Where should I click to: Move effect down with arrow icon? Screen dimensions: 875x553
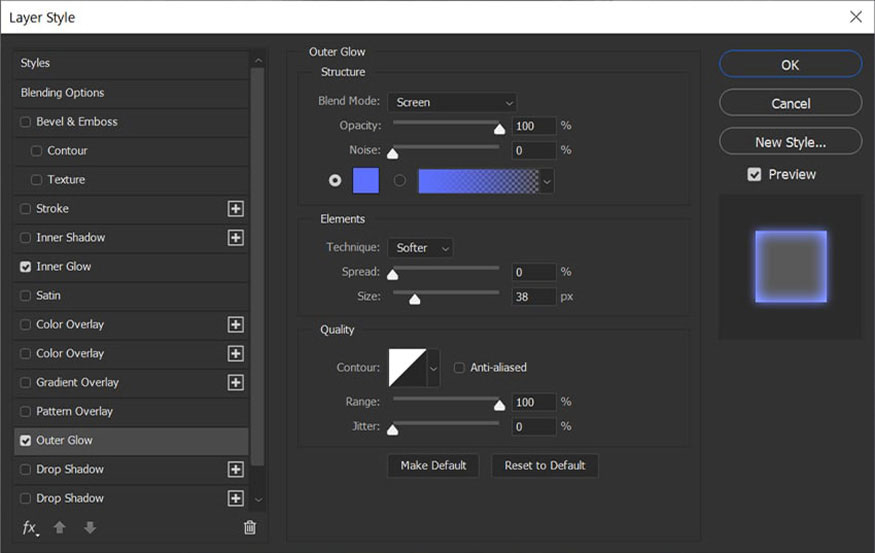pos(90,527)
